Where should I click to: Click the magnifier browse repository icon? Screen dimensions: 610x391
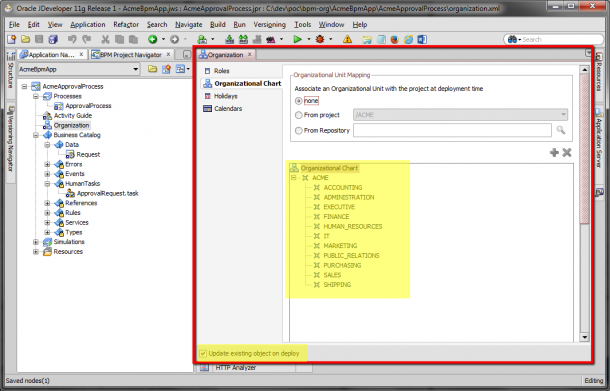(x=561, y=130)
